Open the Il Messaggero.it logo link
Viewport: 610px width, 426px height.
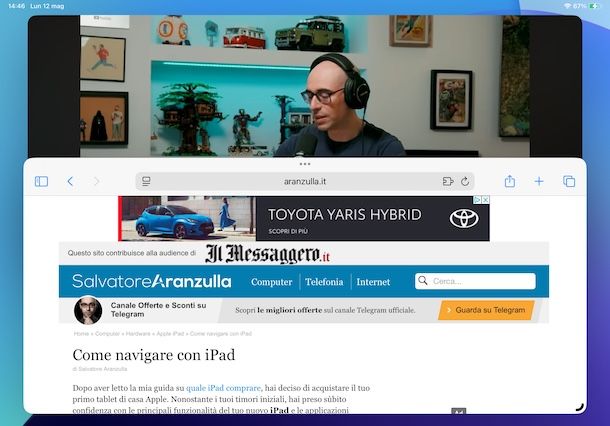tap(267, 254)
